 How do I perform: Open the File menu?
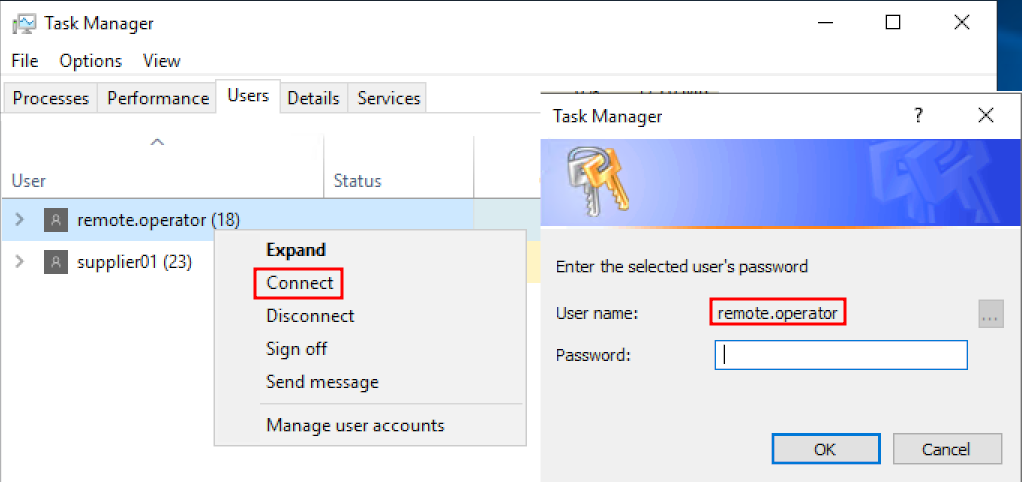[x=25, y=61]
